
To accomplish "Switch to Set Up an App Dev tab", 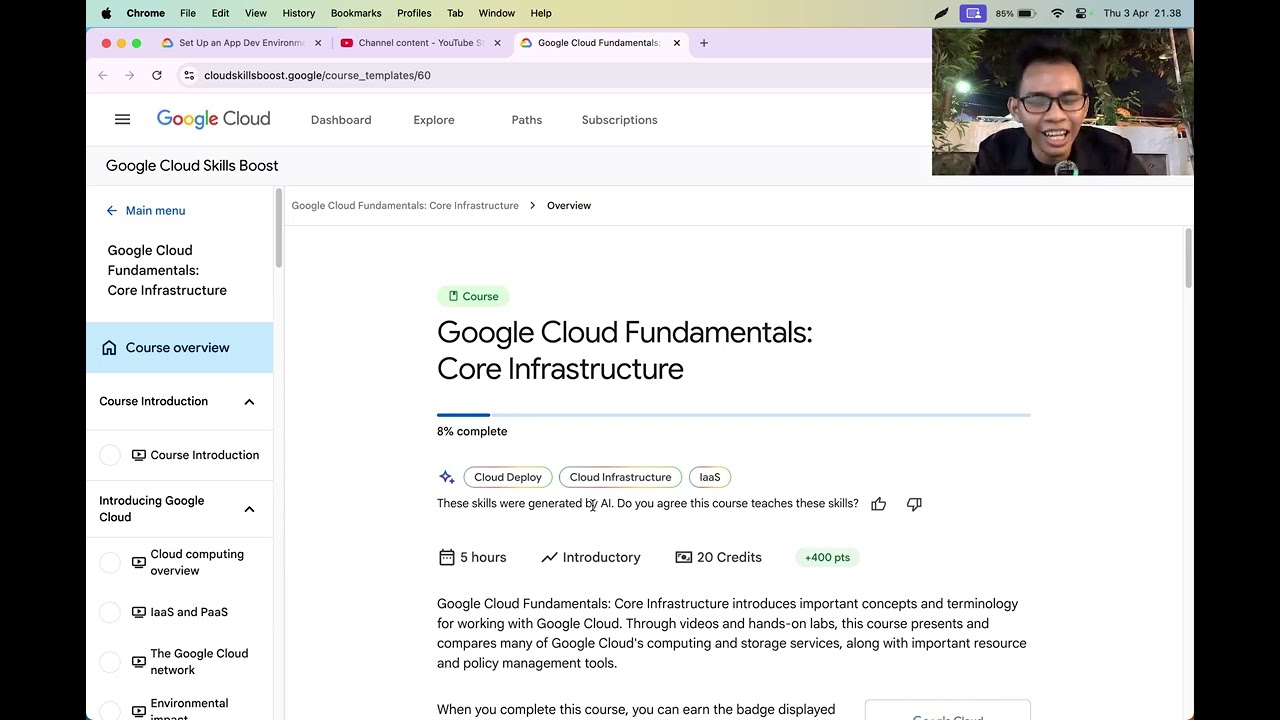I will [x=241, y=43].
